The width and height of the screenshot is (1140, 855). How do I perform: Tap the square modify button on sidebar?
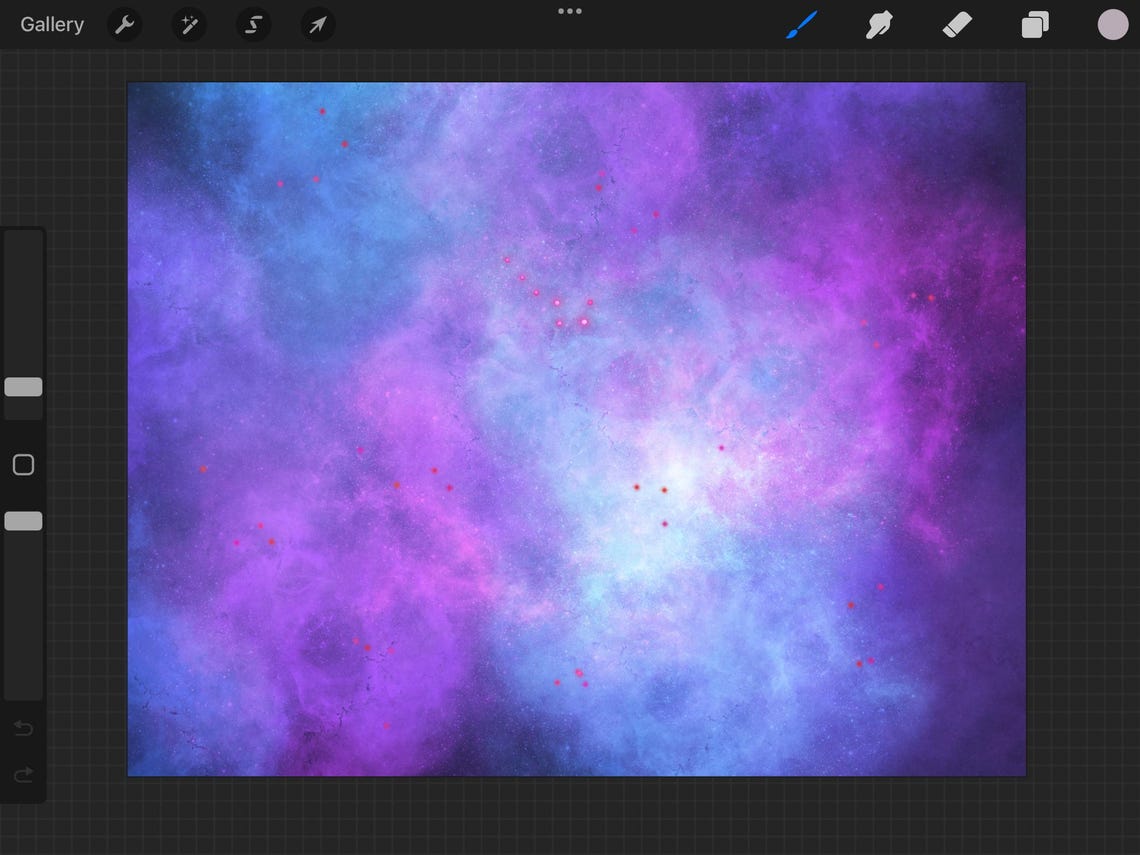[23, 465]
